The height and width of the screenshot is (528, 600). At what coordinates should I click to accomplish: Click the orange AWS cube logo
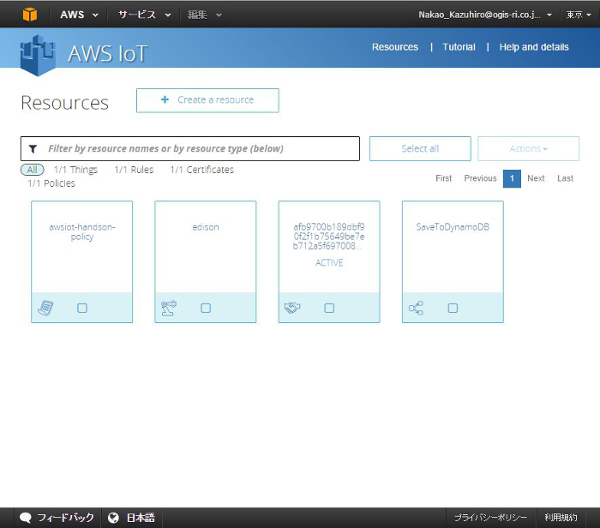point(29,15)
